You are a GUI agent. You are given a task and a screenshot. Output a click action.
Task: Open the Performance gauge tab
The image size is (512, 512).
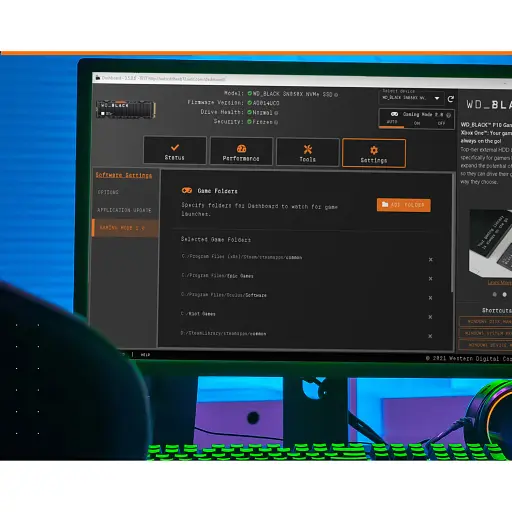pyautogui.click(x=241, y=151)
